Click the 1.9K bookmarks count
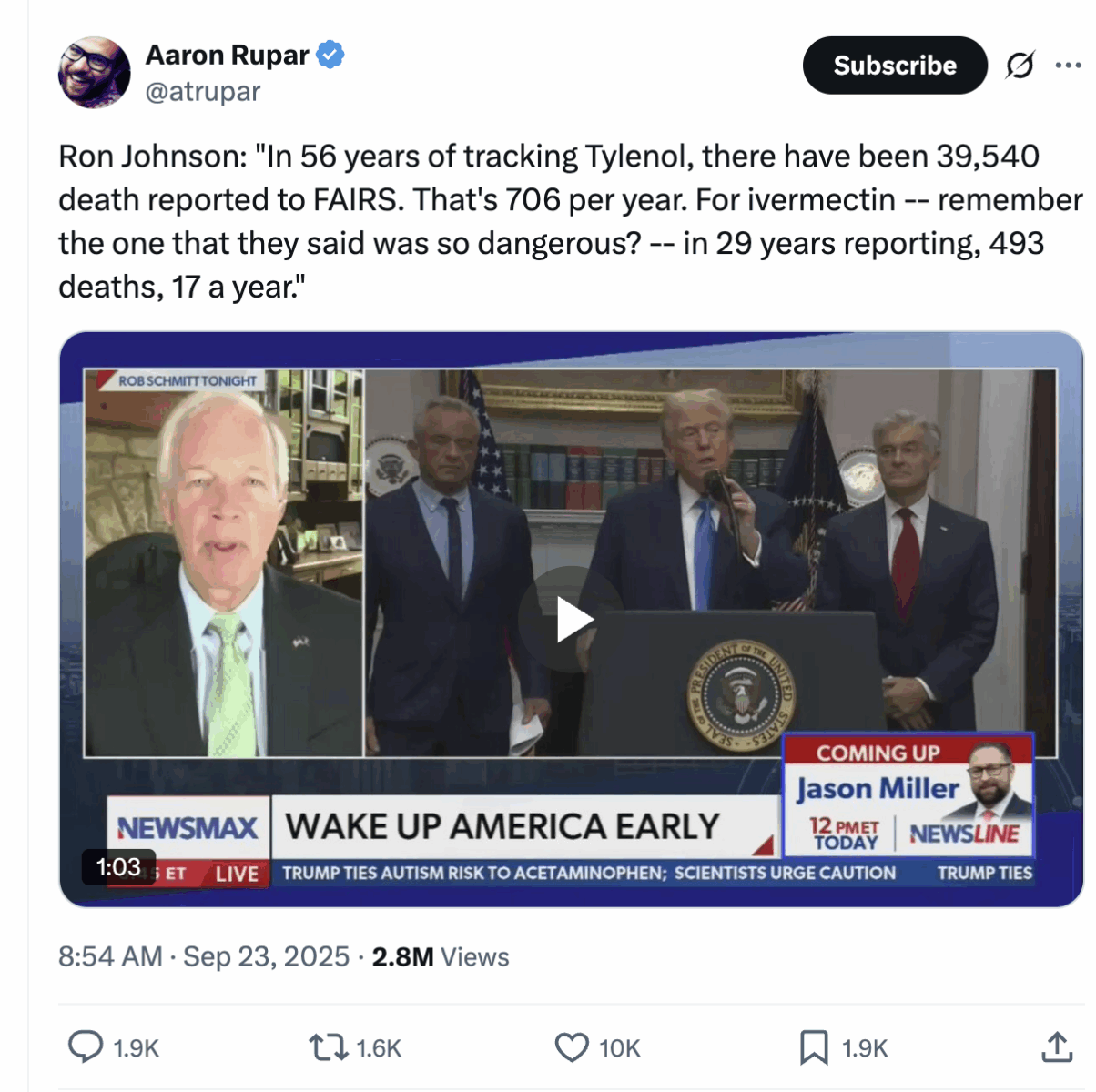The height and width of the screenshot is (1092, 1096). (865, 1048)
